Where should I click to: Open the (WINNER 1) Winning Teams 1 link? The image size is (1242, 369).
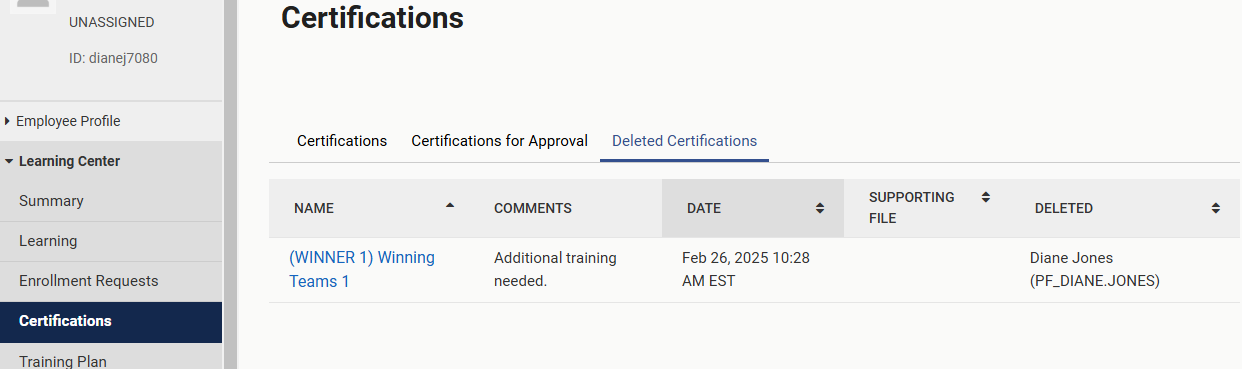click(x=362, y=269)
